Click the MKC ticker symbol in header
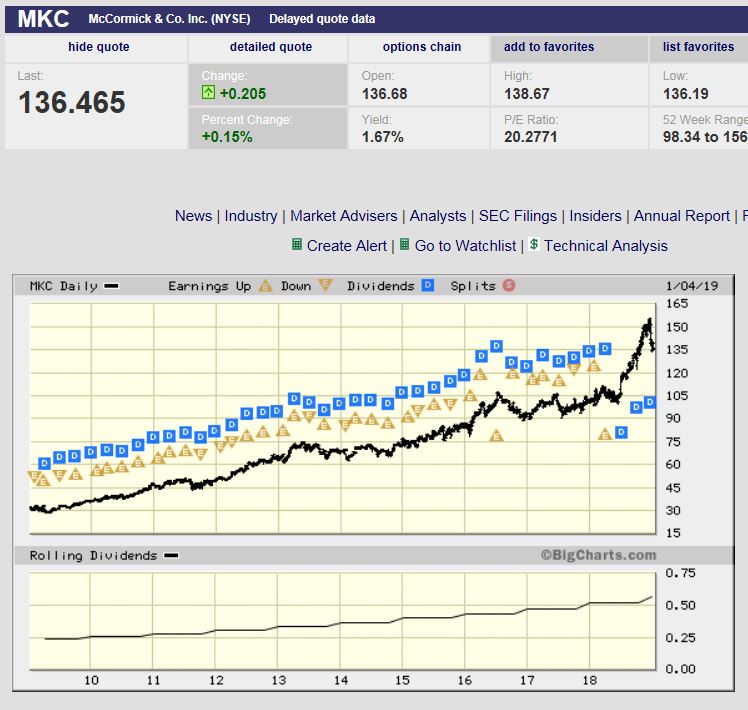748x710 pixels. [x=43, y=19]
